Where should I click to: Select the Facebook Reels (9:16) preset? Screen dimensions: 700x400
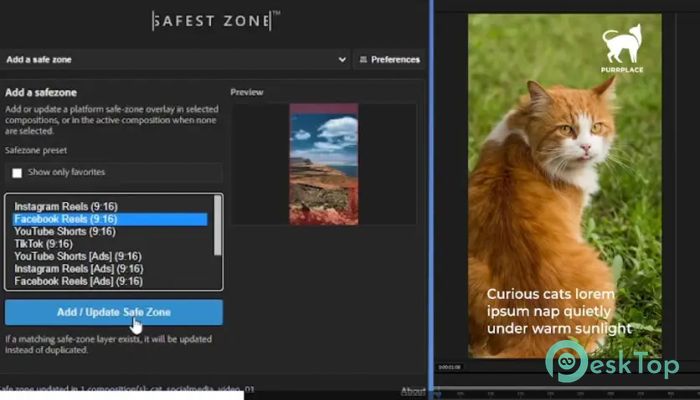(110, 219)
